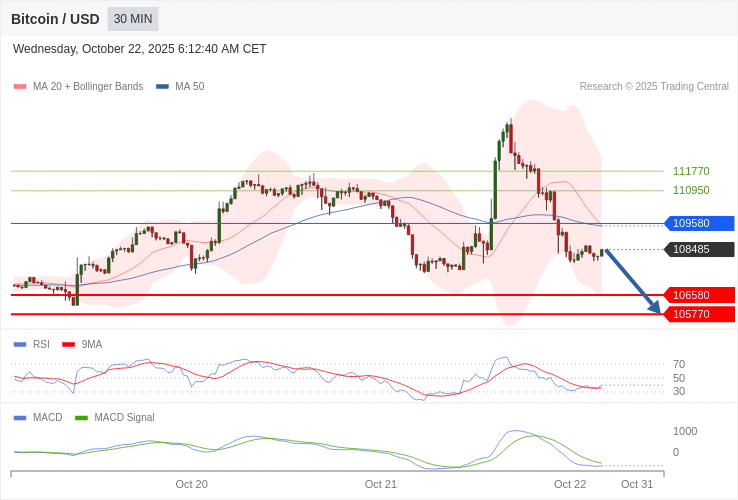Viewport: 738px width, 500px height.
Task: Click the Oct 20 date axis label
Action: coord(192,484)
